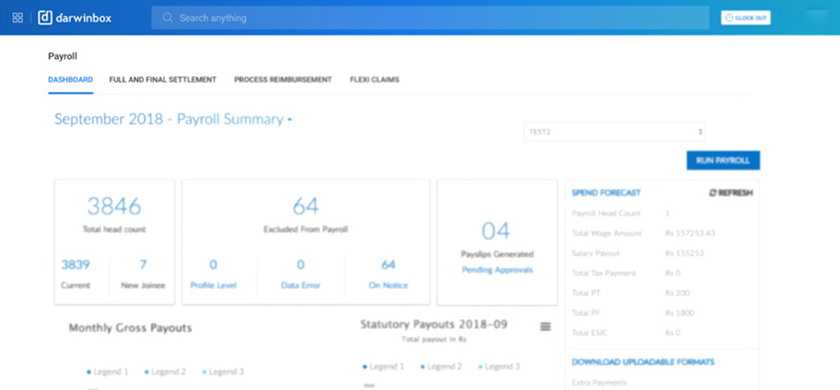
Task: Expand September 2018 Payroll Summary dropdown
Action: (x=173, y=119)
